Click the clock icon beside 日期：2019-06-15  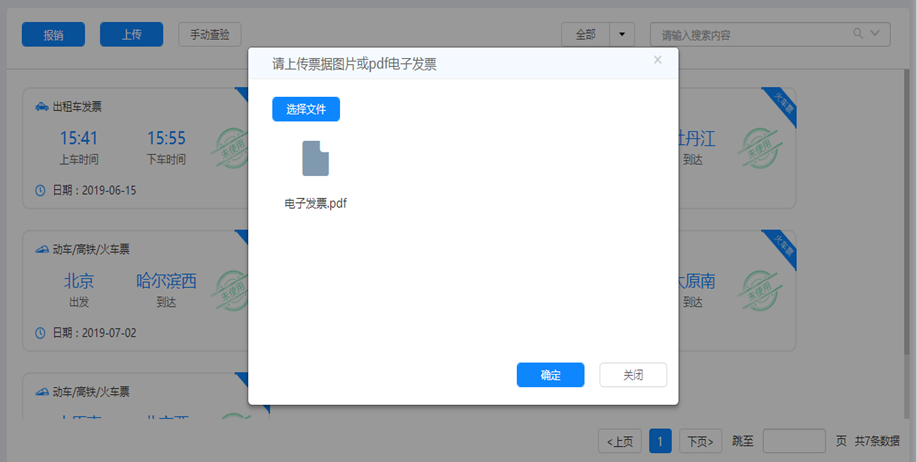coord(41,190)
